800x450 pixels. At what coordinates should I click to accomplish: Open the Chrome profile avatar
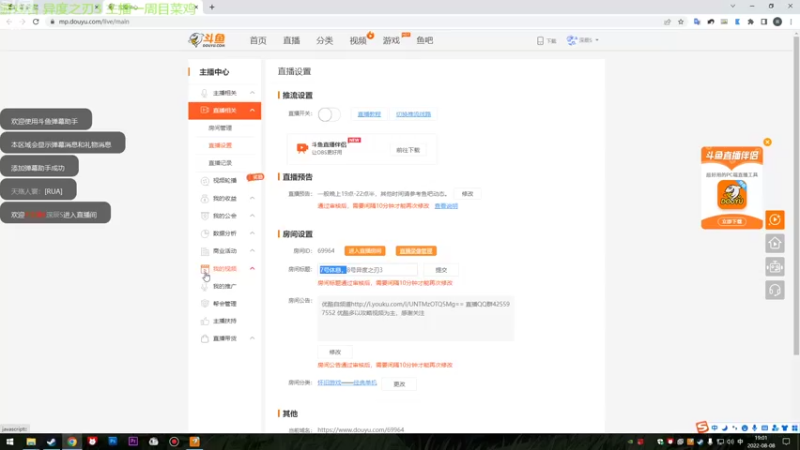[x=778, y=21]
